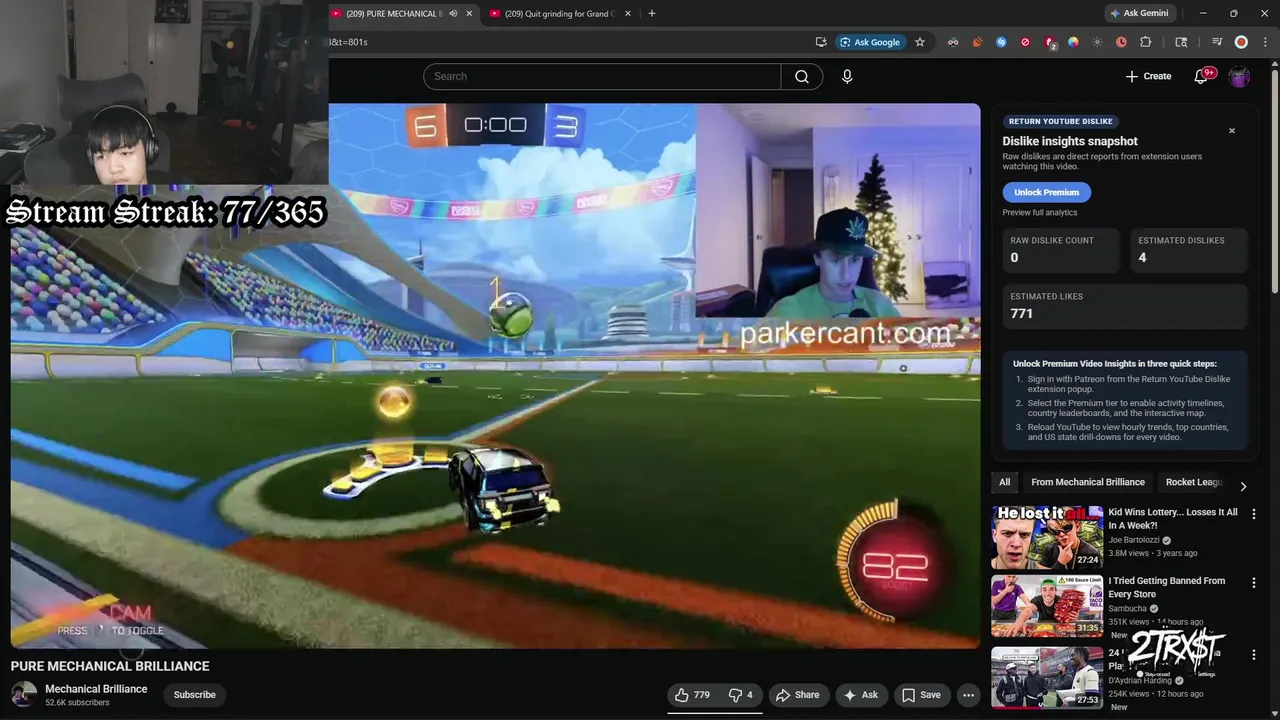Bookmark this page with the star icon
The height and width of the screenshot is (720, 1280).
920,42
